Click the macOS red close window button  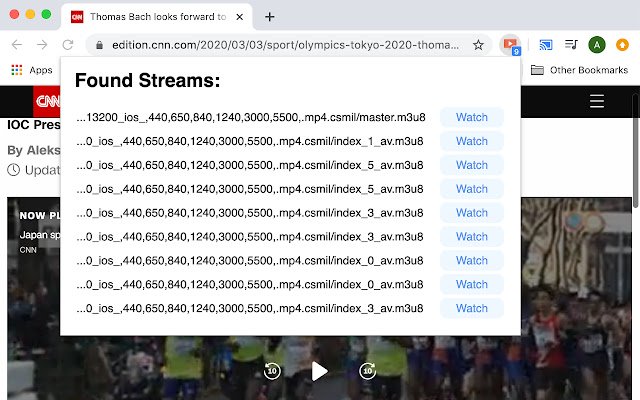pos(14,14)
